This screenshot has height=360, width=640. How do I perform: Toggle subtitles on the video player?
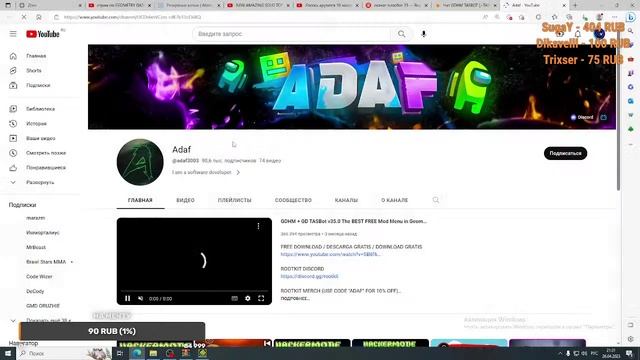(235, 298)
